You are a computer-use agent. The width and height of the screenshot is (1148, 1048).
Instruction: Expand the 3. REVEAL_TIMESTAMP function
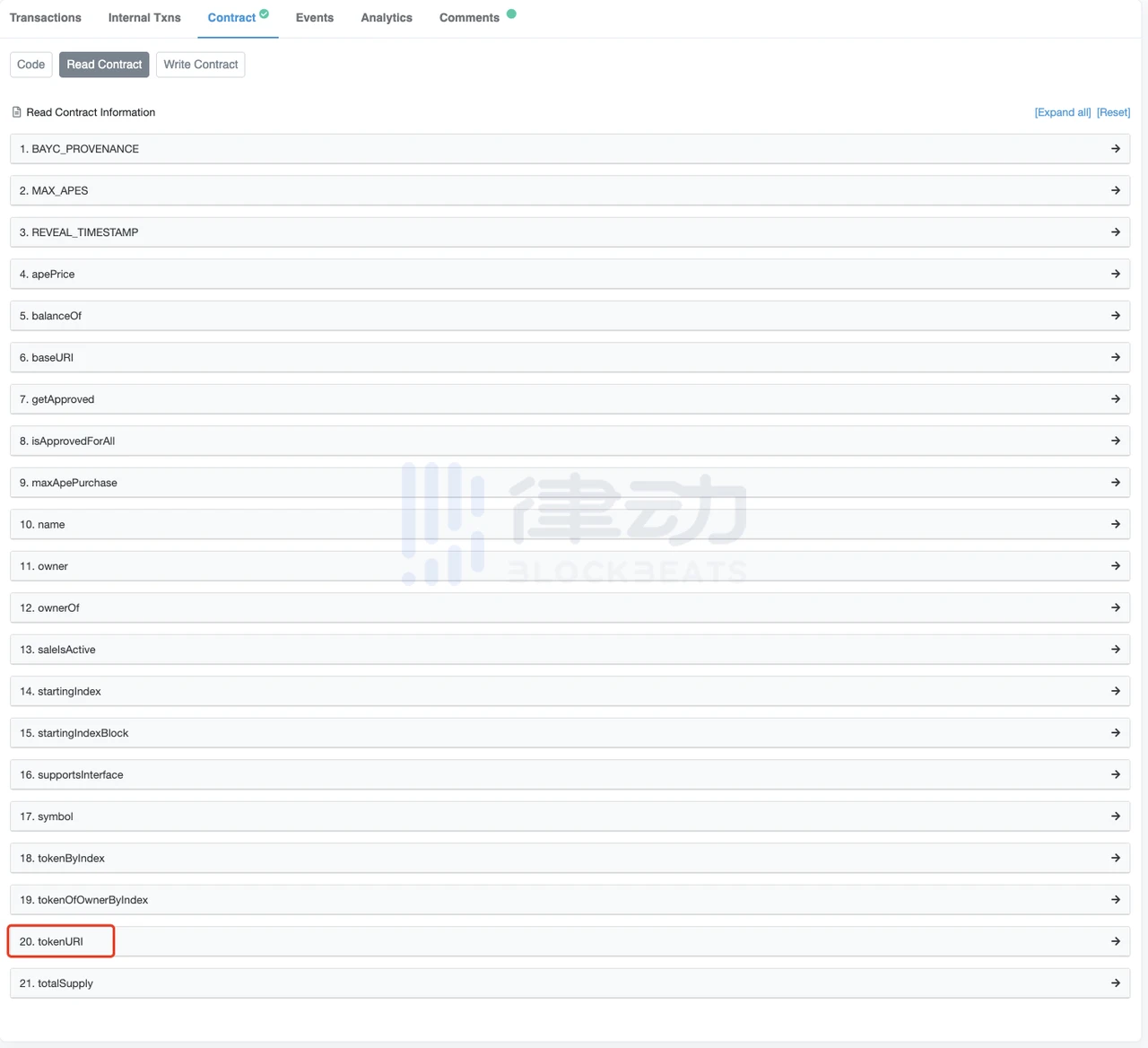pyautogui.click(x=570, y=232)
